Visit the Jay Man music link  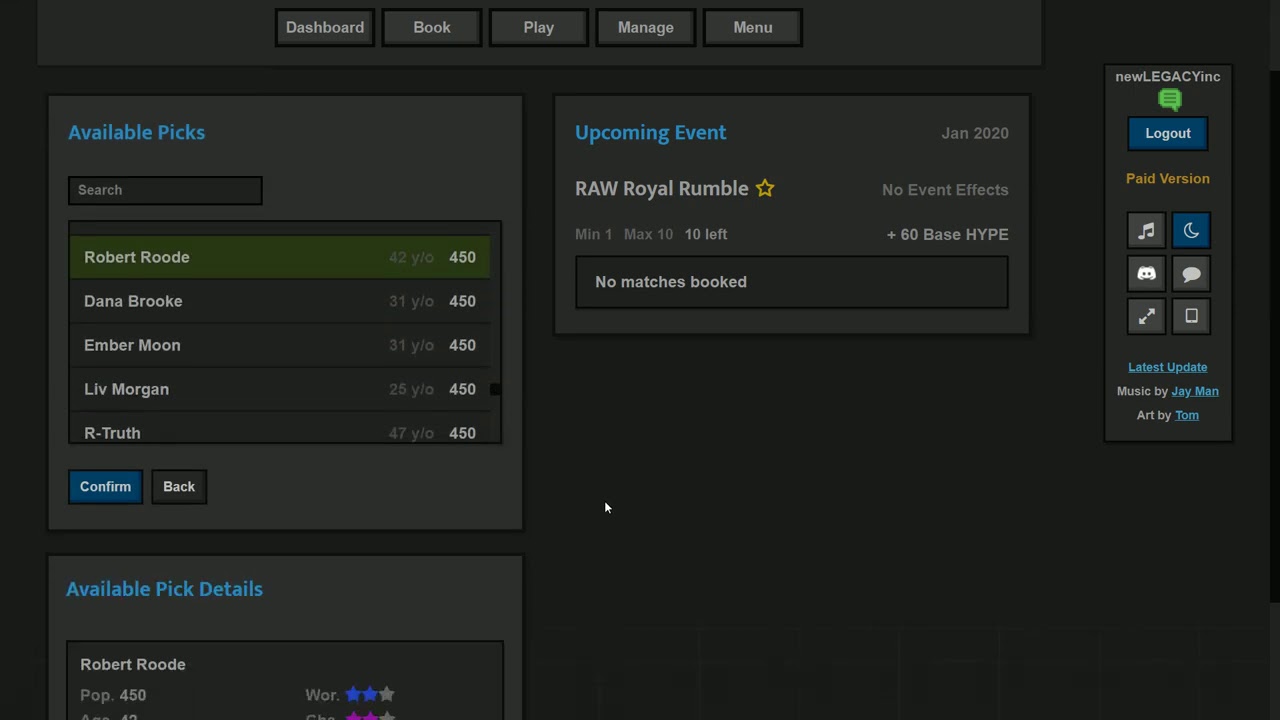click(x=1195, y=391)
